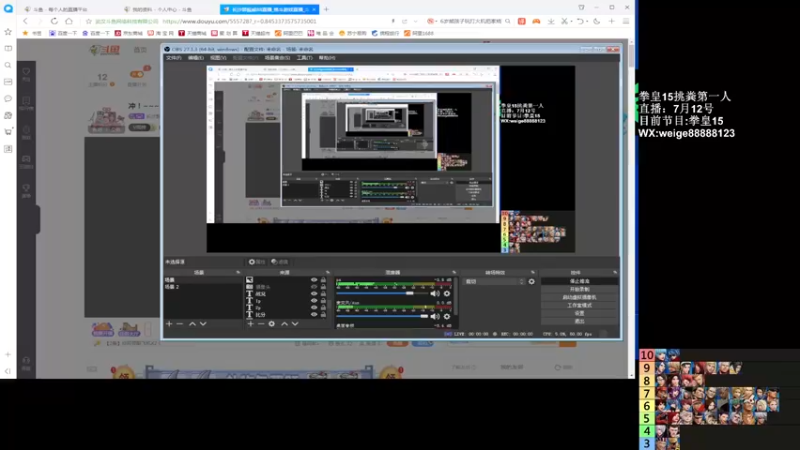Click the chat bubble icon in left sidebar
Viewport: 800px width, 450px height.
pyautogui.click(x=8, y=98)
